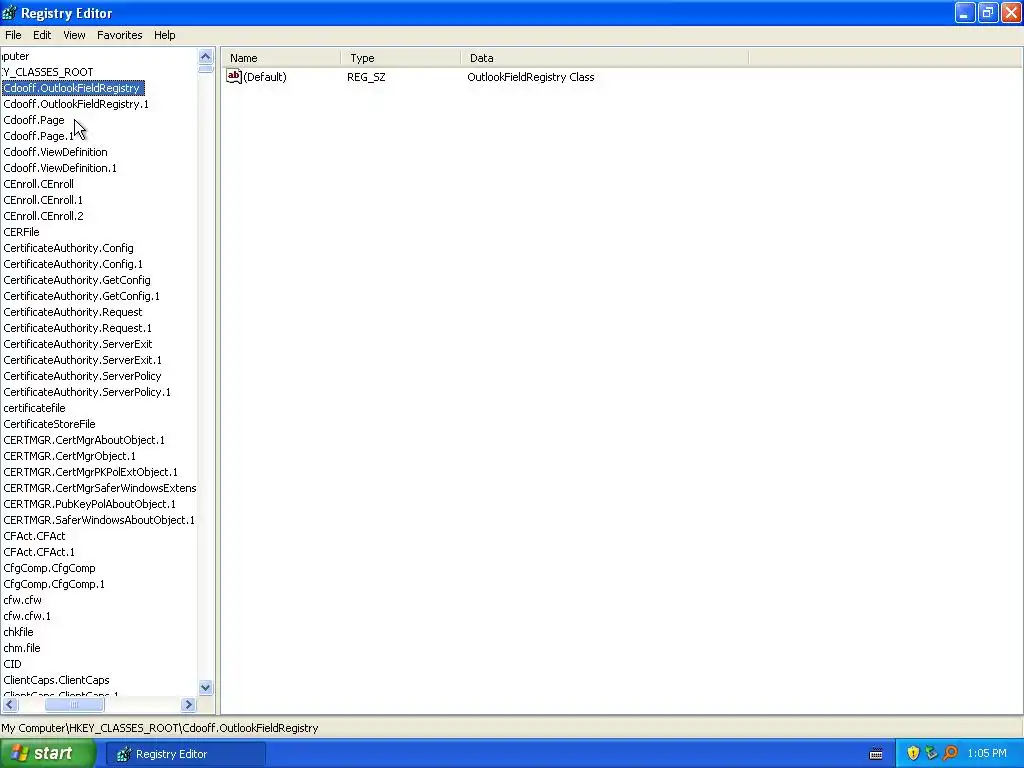Click the network connection tray icon
The width and height of the screenshot is (1024, 768).
(x=931, y=753)
